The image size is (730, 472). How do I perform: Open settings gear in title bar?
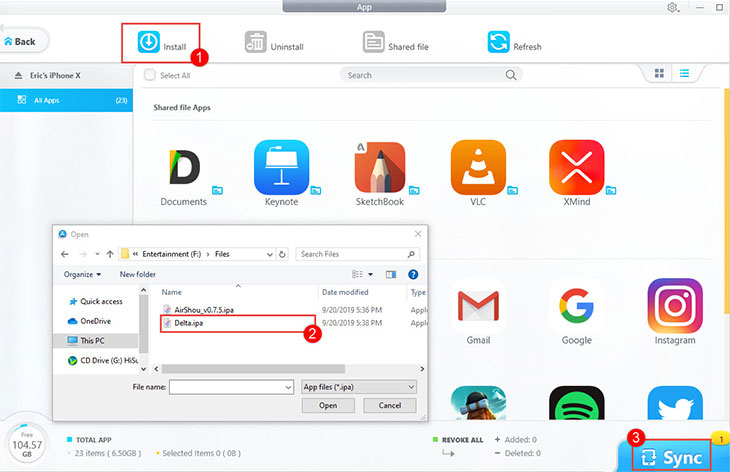click(x=672, y=7)
